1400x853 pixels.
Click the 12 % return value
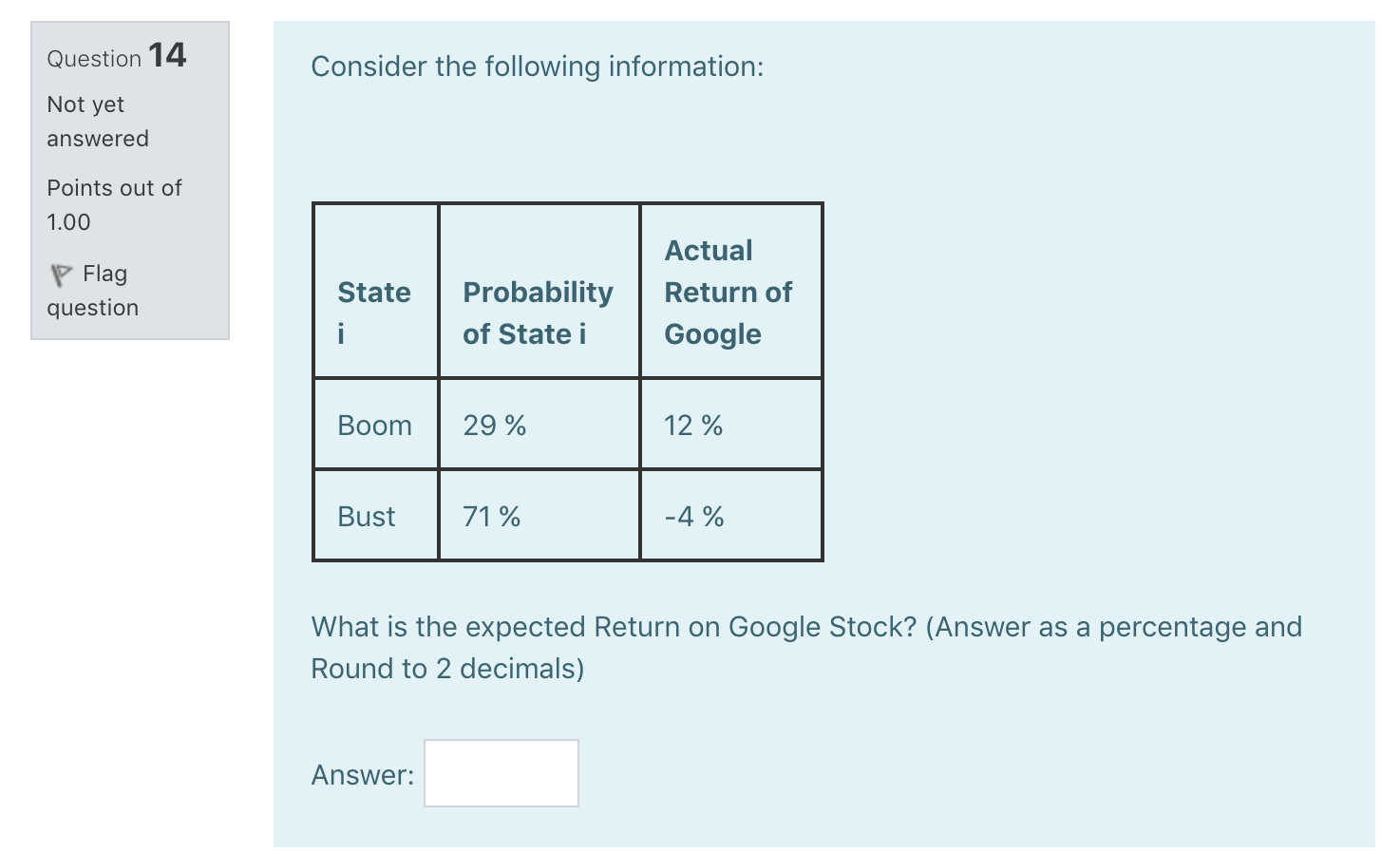coord(692,425)
